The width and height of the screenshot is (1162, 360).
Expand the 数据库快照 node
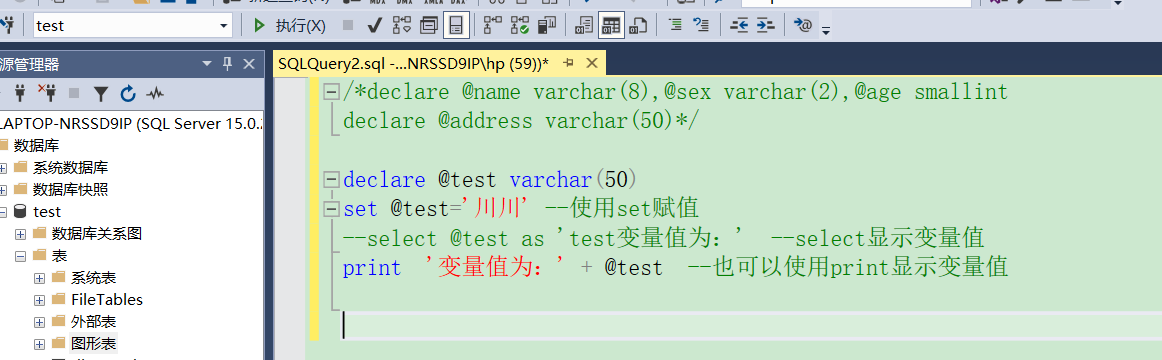(x=2, y=190)
